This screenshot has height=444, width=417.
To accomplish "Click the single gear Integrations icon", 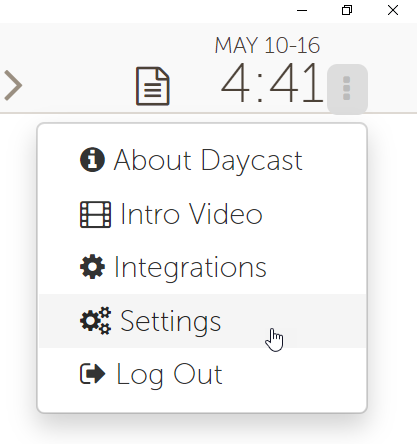I will (92, 267).
